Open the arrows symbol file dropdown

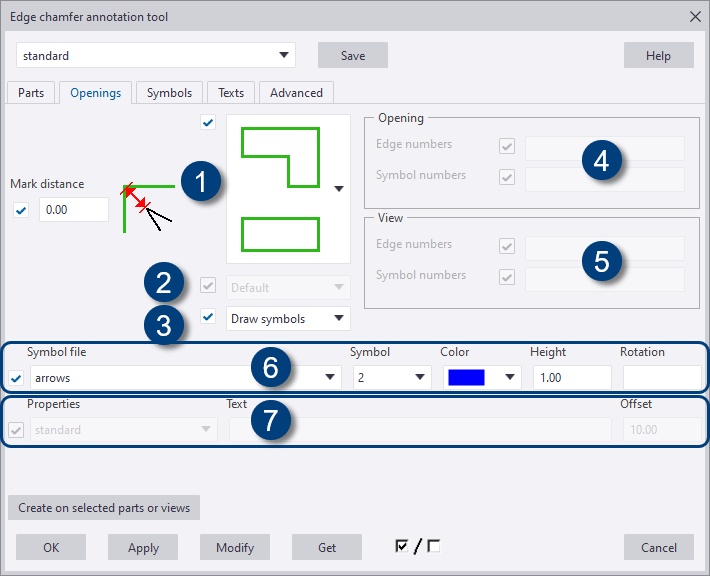point(186,377)
